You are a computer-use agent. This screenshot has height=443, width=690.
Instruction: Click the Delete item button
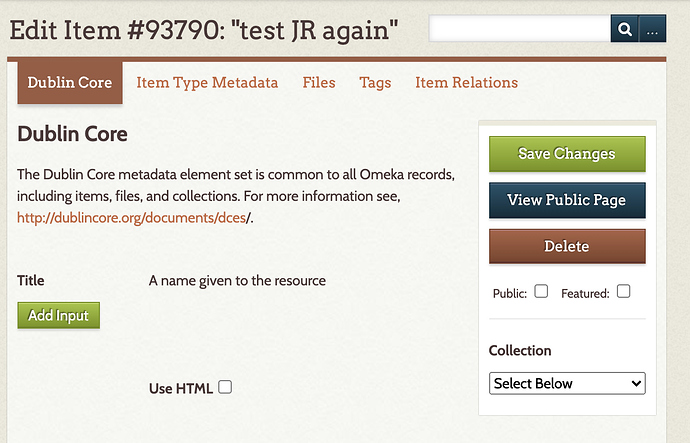click(567, 246)
